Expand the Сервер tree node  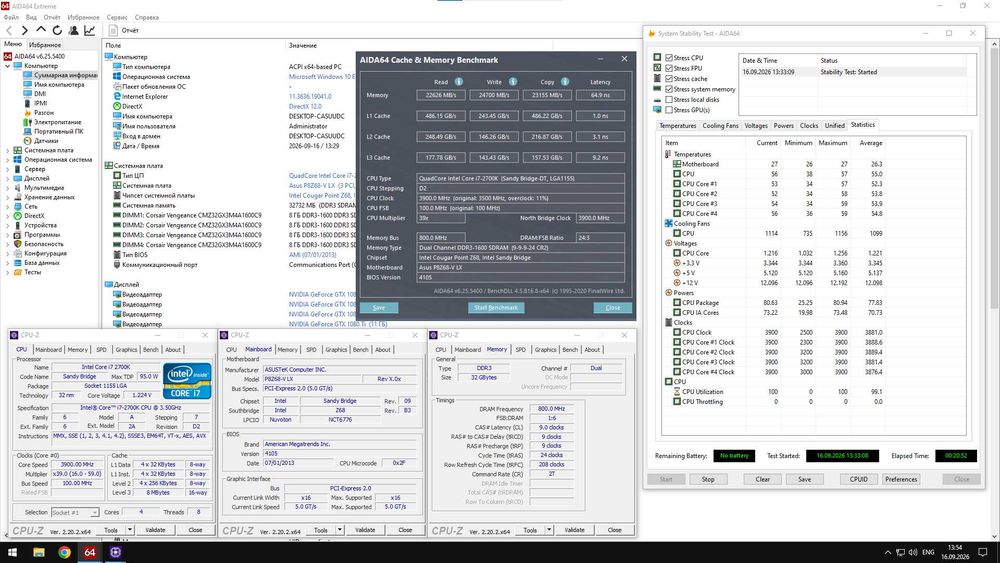[x=8, y=169]
